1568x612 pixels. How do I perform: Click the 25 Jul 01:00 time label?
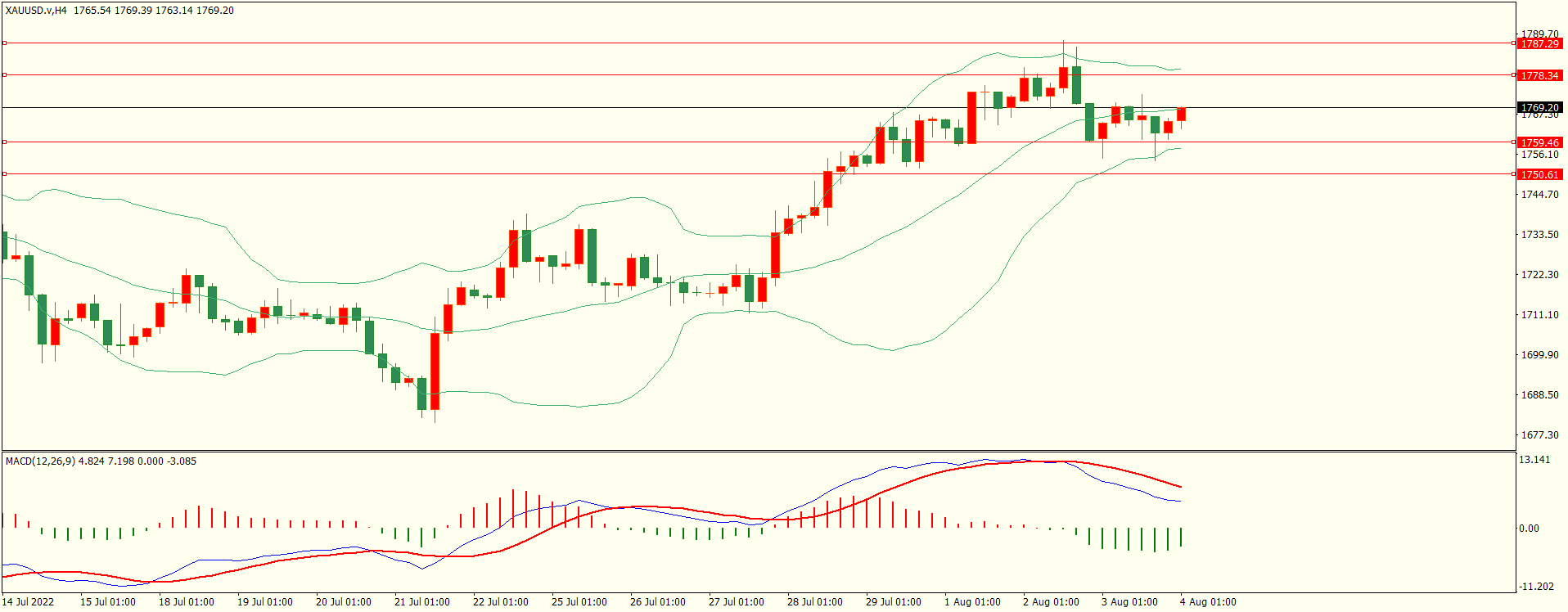(x=579, y=602)
